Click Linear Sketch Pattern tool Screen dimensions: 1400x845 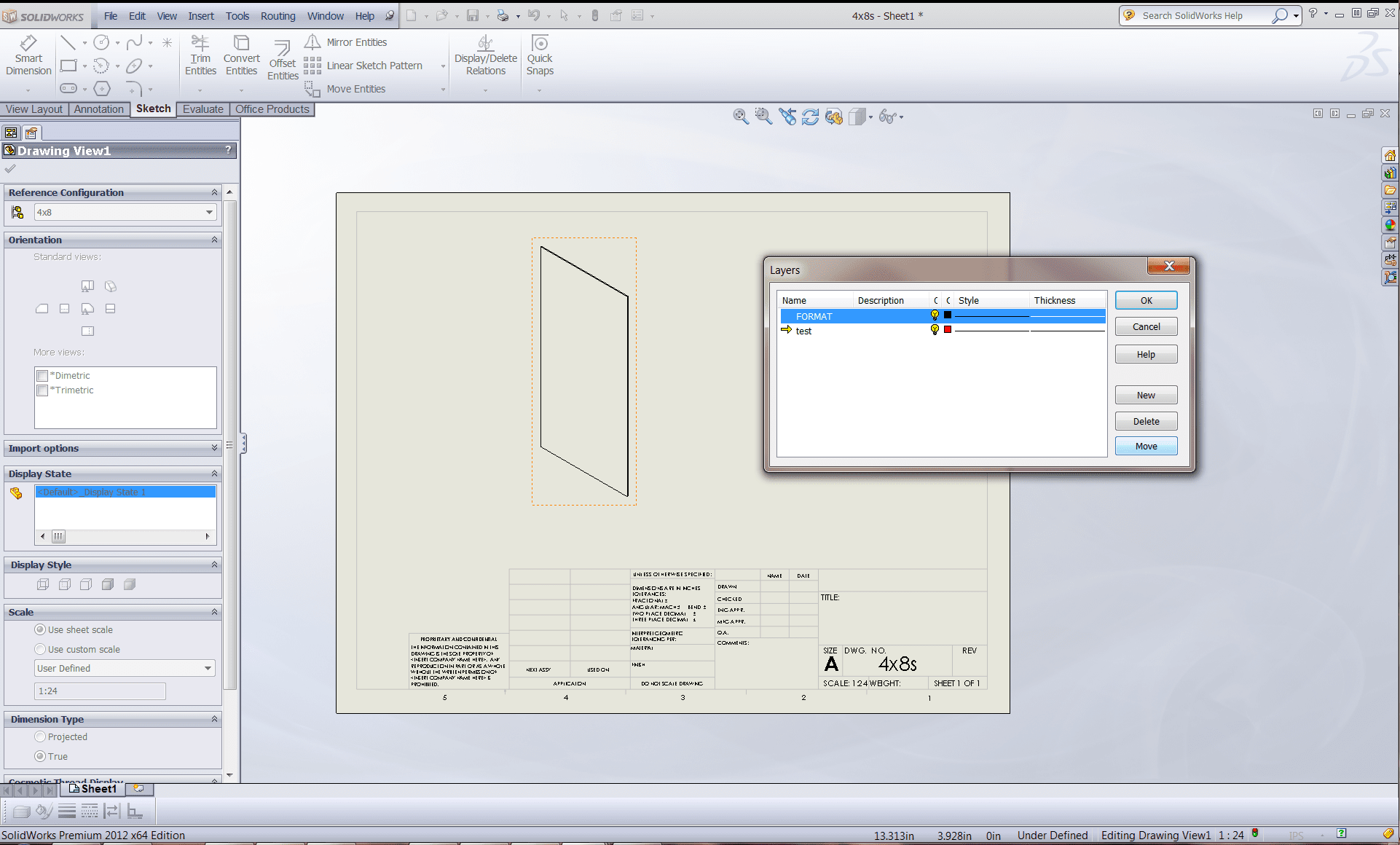click(363, 66)
